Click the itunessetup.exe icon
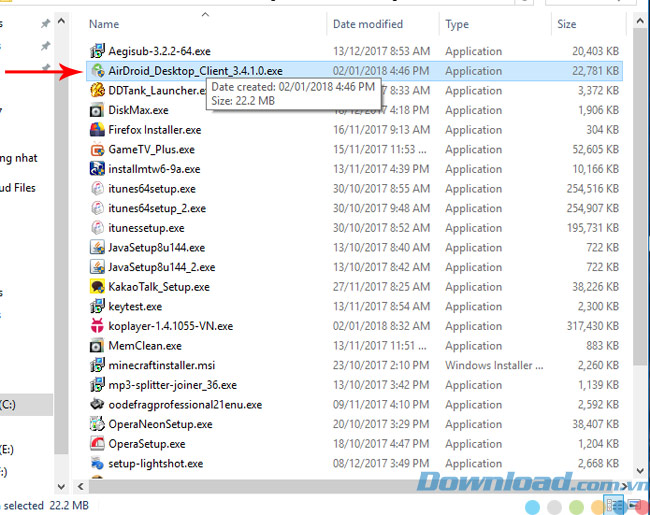Screen dimensions: 650x515 tap(97, 228)
